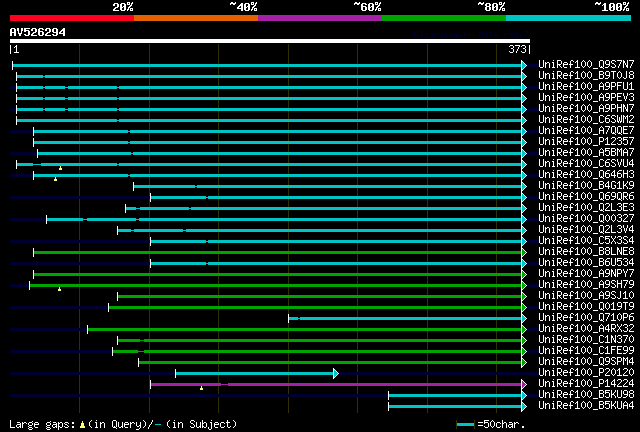Screen dimensions: 640x432
Task: Select the UniRef100_Q9SPM4 label
Action: tap(586, 362)
